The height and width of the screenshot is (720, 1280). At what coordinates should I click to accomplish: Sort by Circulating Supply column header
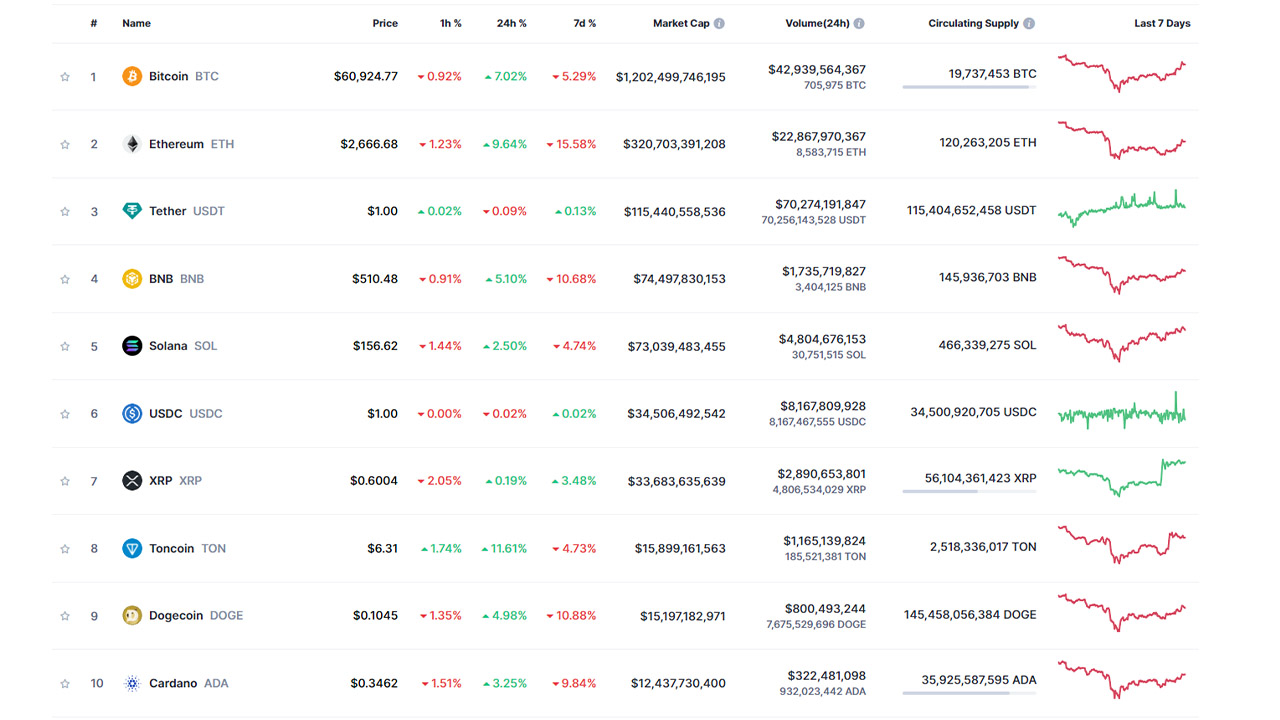coord(973,23)
